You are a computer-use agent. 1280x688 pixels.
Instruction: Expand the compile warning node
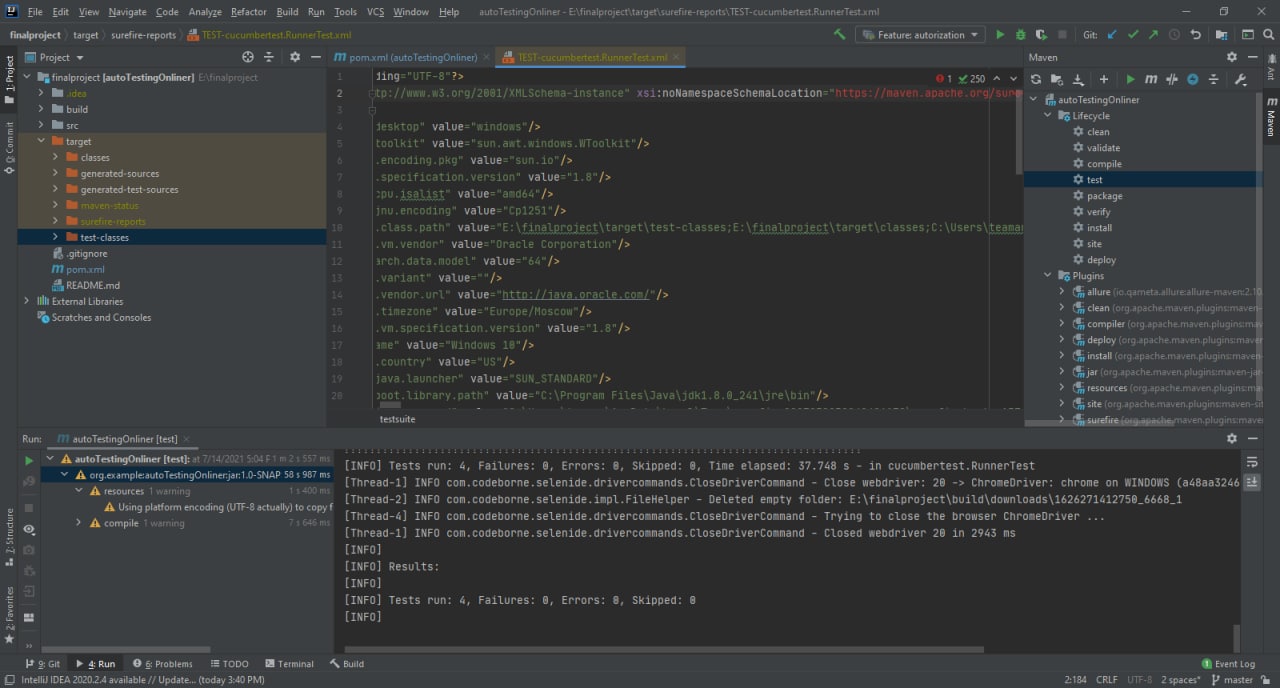pos(79,523)
